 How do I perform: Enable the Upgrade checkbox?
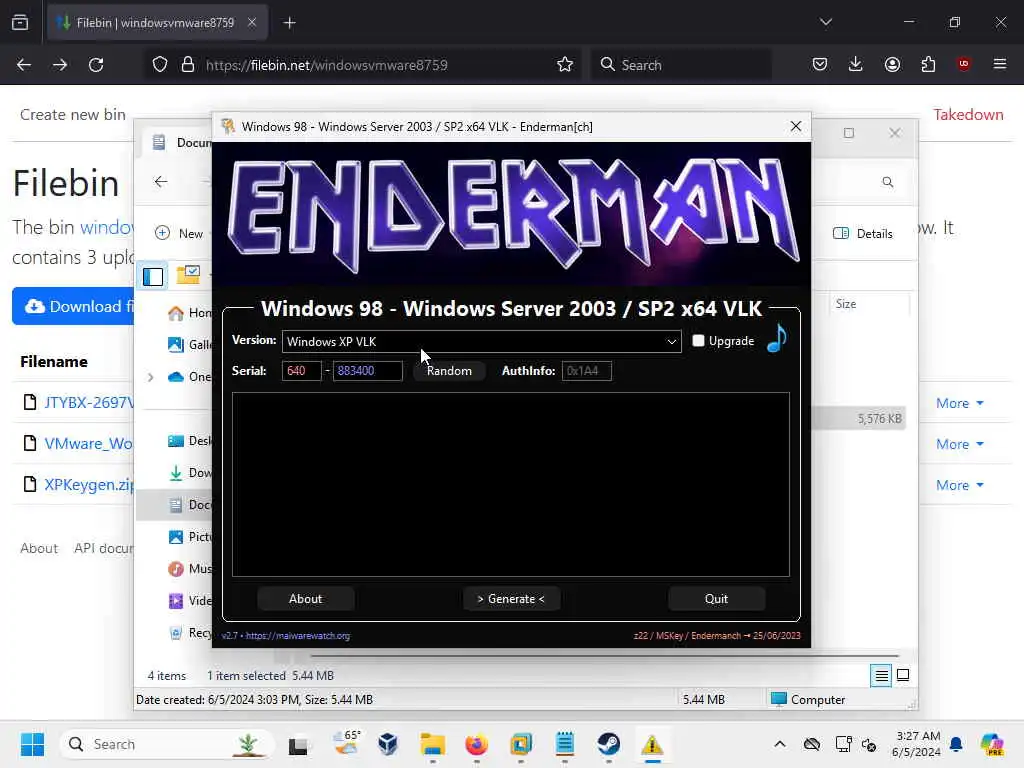tap(698, 341)
